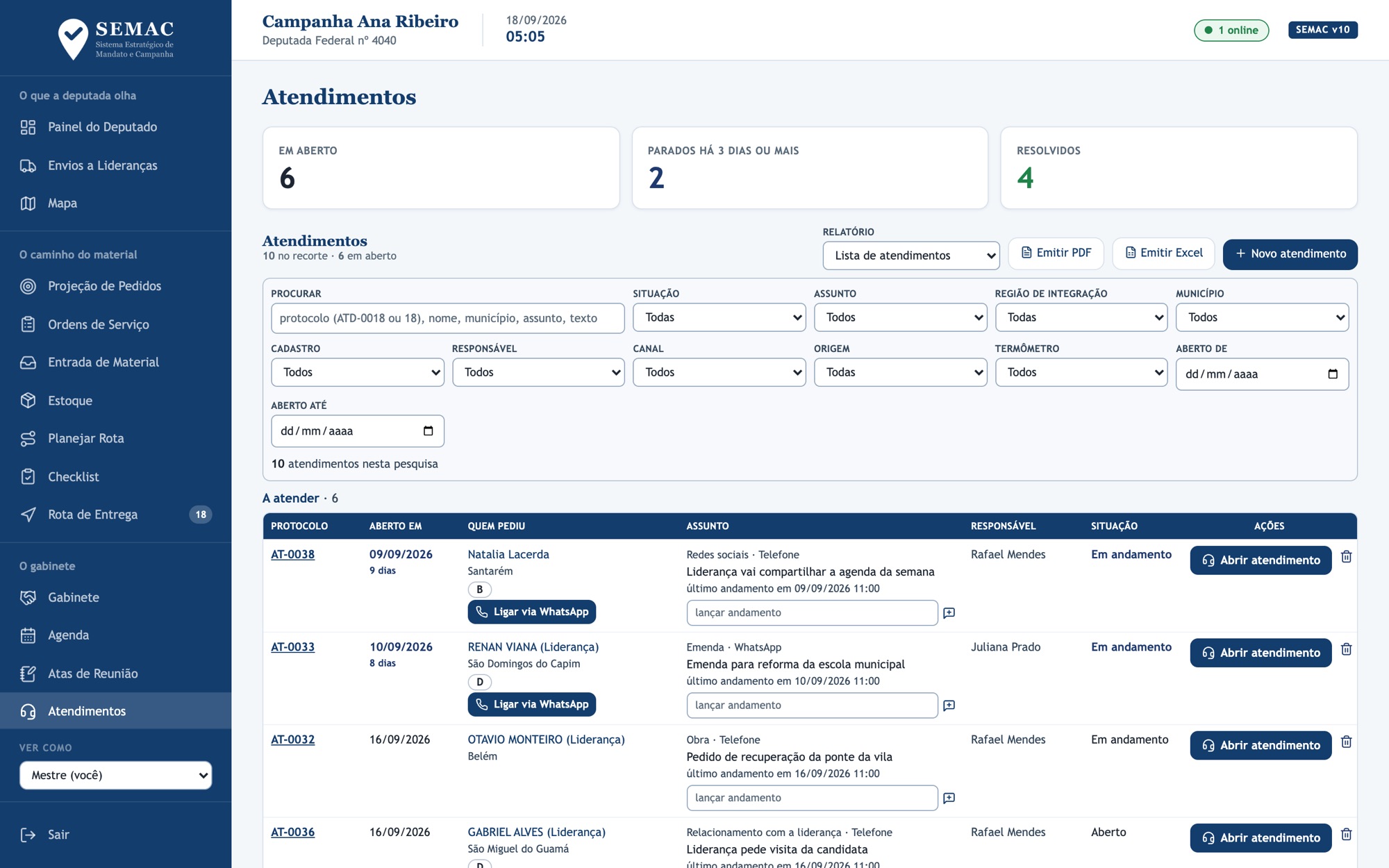Submit andamento comment icon for AT-0038
Viewport: 1389px width, 868px height.
point(949,612)
